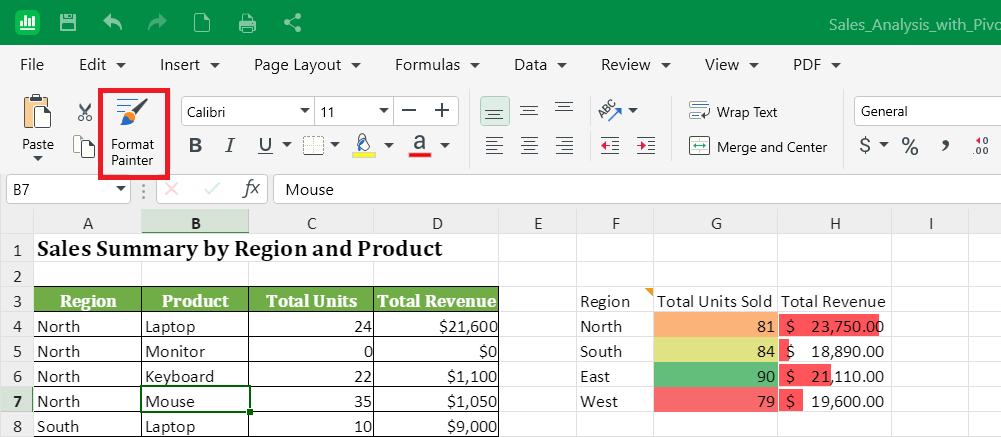The height and width of the screenshot is (437, 1001).
Task: Apply percent style format
Action: [910, 146]
